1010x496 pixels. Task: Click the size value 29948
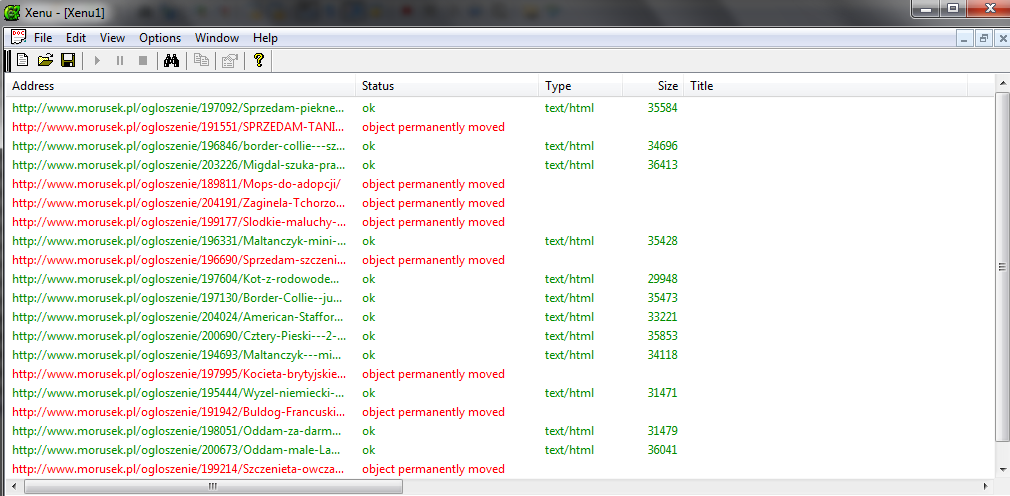point(662,279)
